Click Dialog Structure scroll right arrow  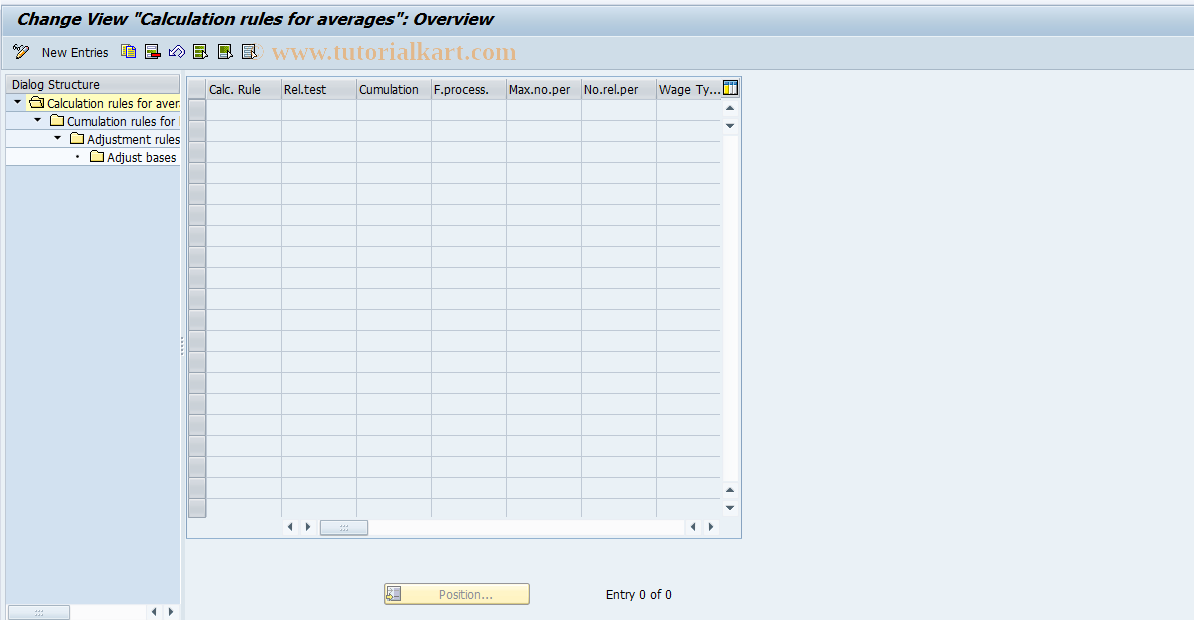[171, 612]
